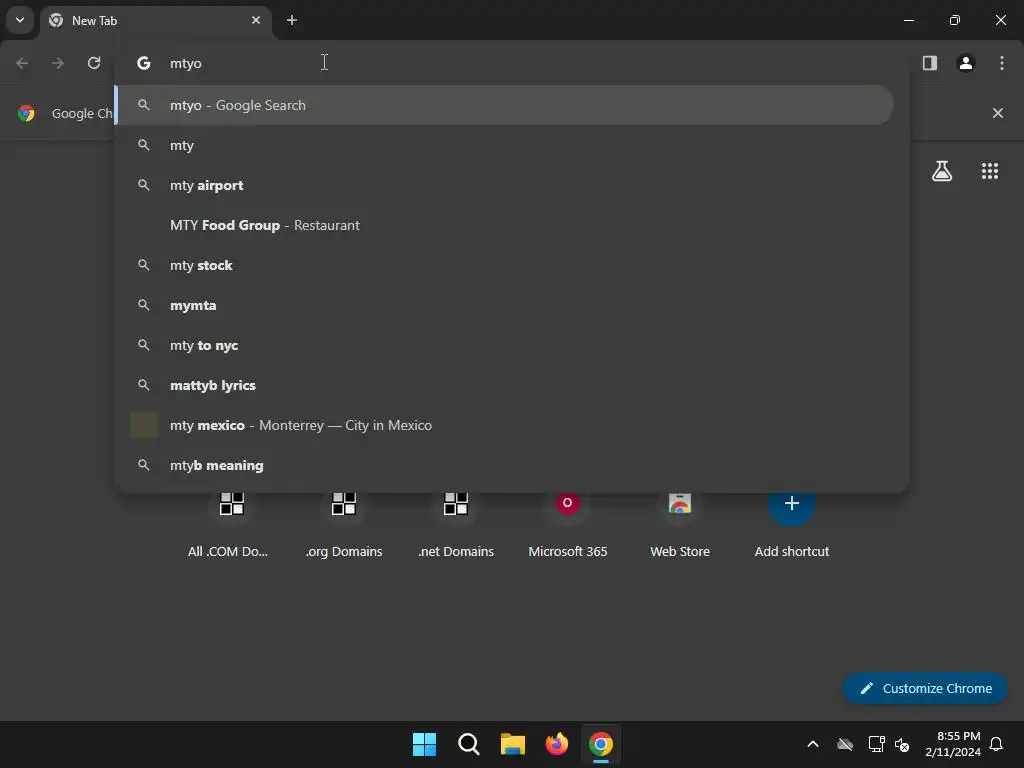Click thumbnail beside 'mty mexico'
The width and height of the screenshot is (1024, 768).
(x=144, y=425)
